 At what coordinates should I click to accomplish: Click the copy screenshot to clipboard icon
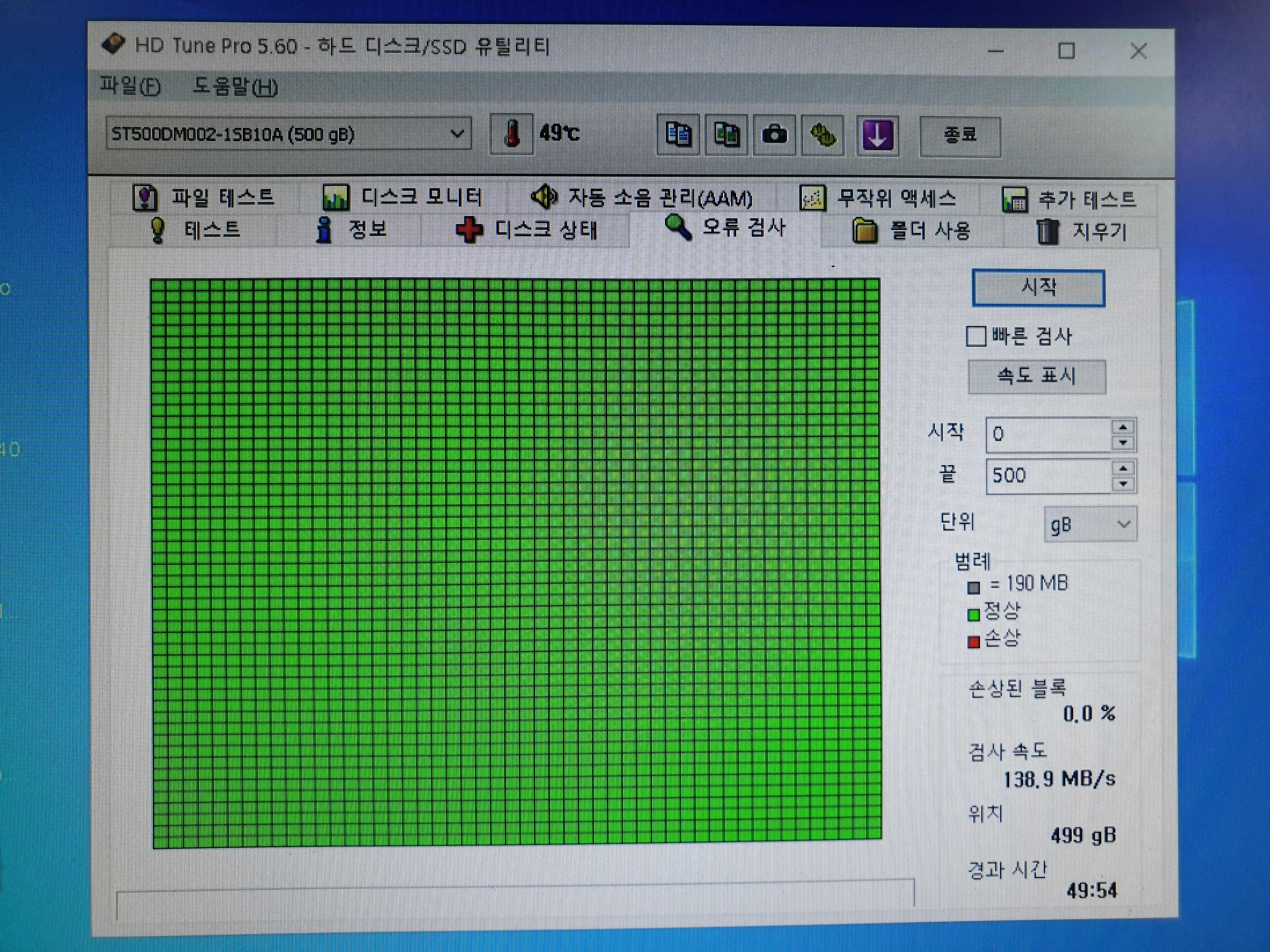(x=726, y=135)
